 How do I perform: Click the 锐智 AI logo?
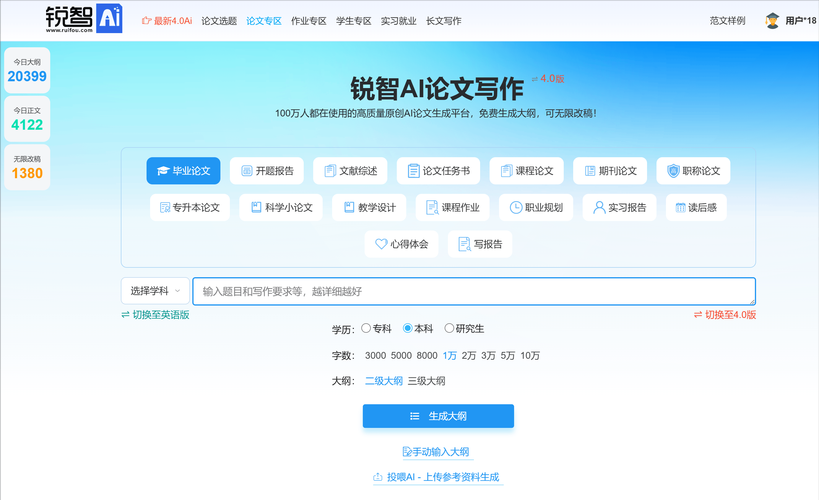pos(84,19)
